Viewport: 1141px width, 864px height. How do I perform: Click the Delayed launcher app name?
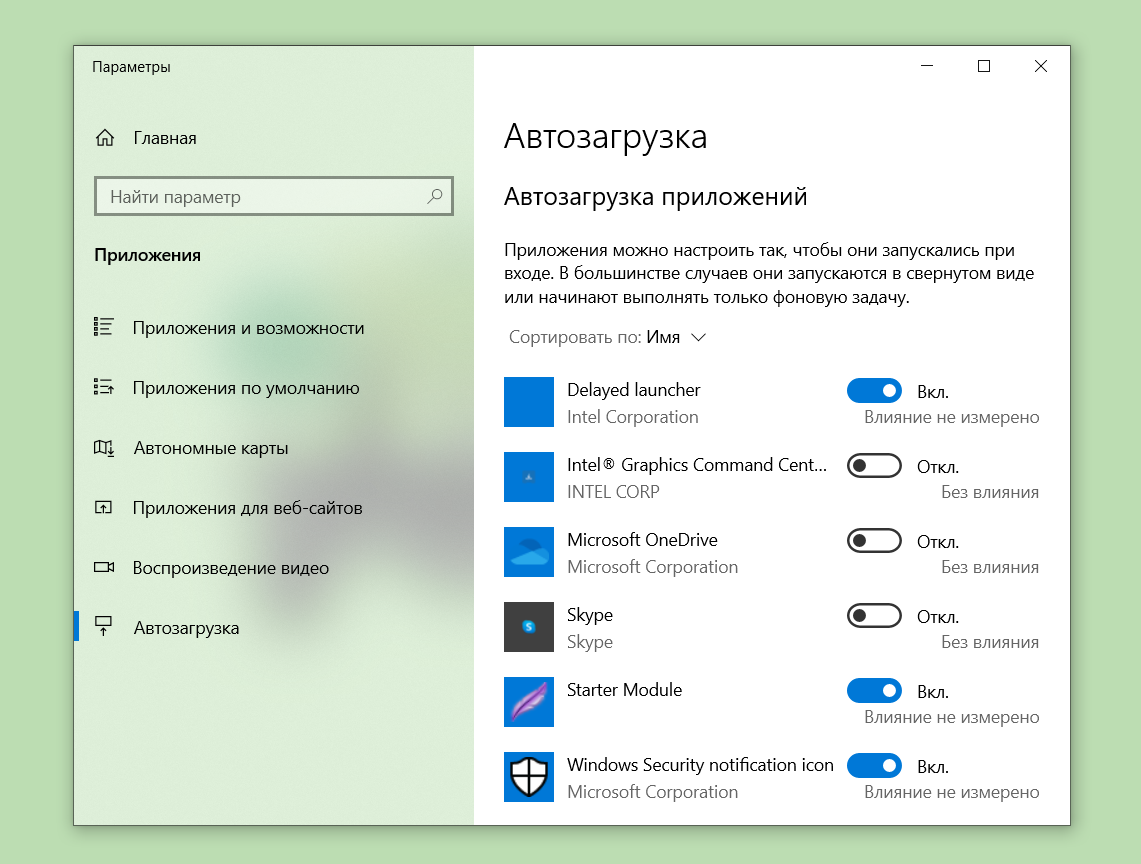pyautogui.click(x=633, y=389)
